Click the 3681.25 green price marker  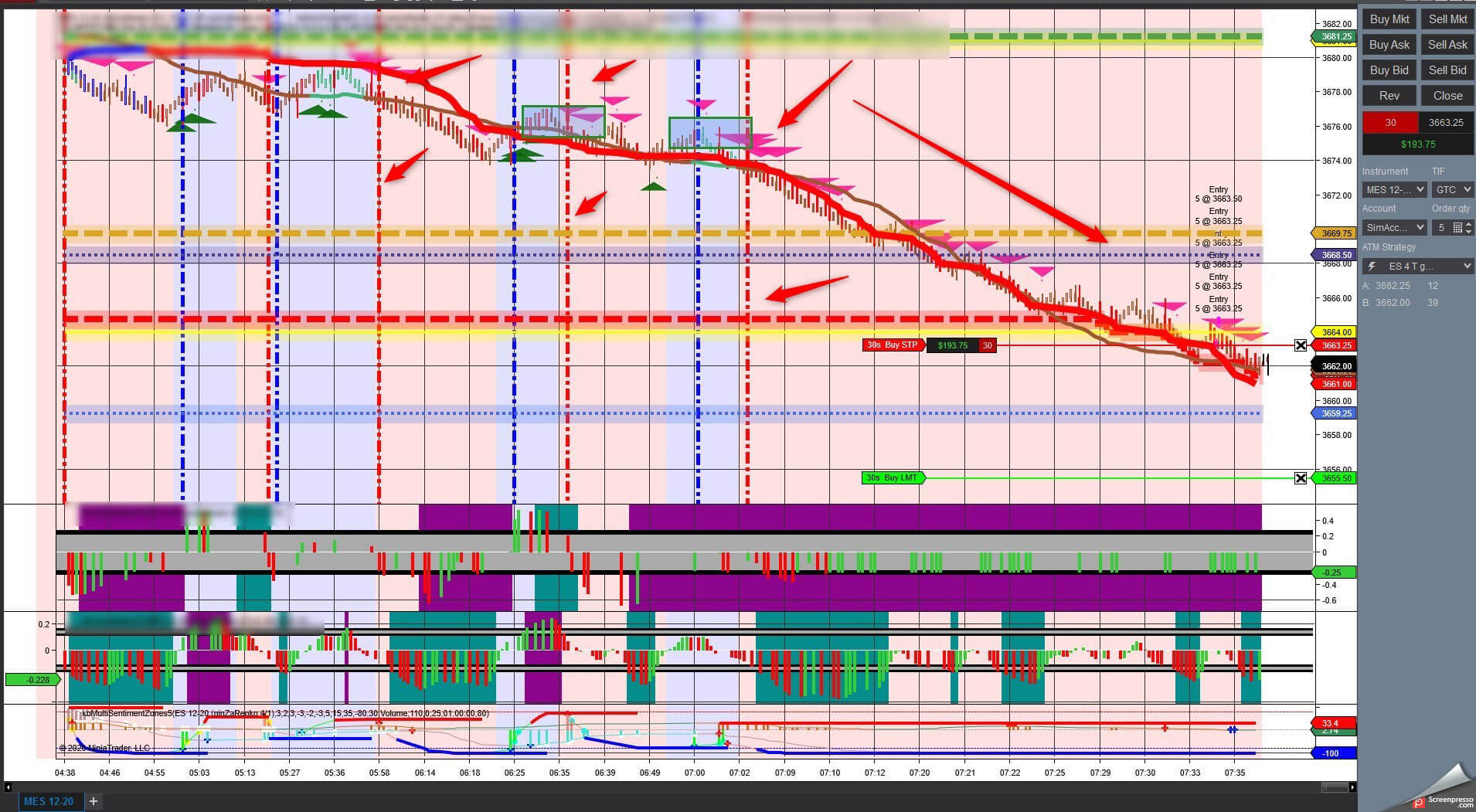click(1335, 36)
